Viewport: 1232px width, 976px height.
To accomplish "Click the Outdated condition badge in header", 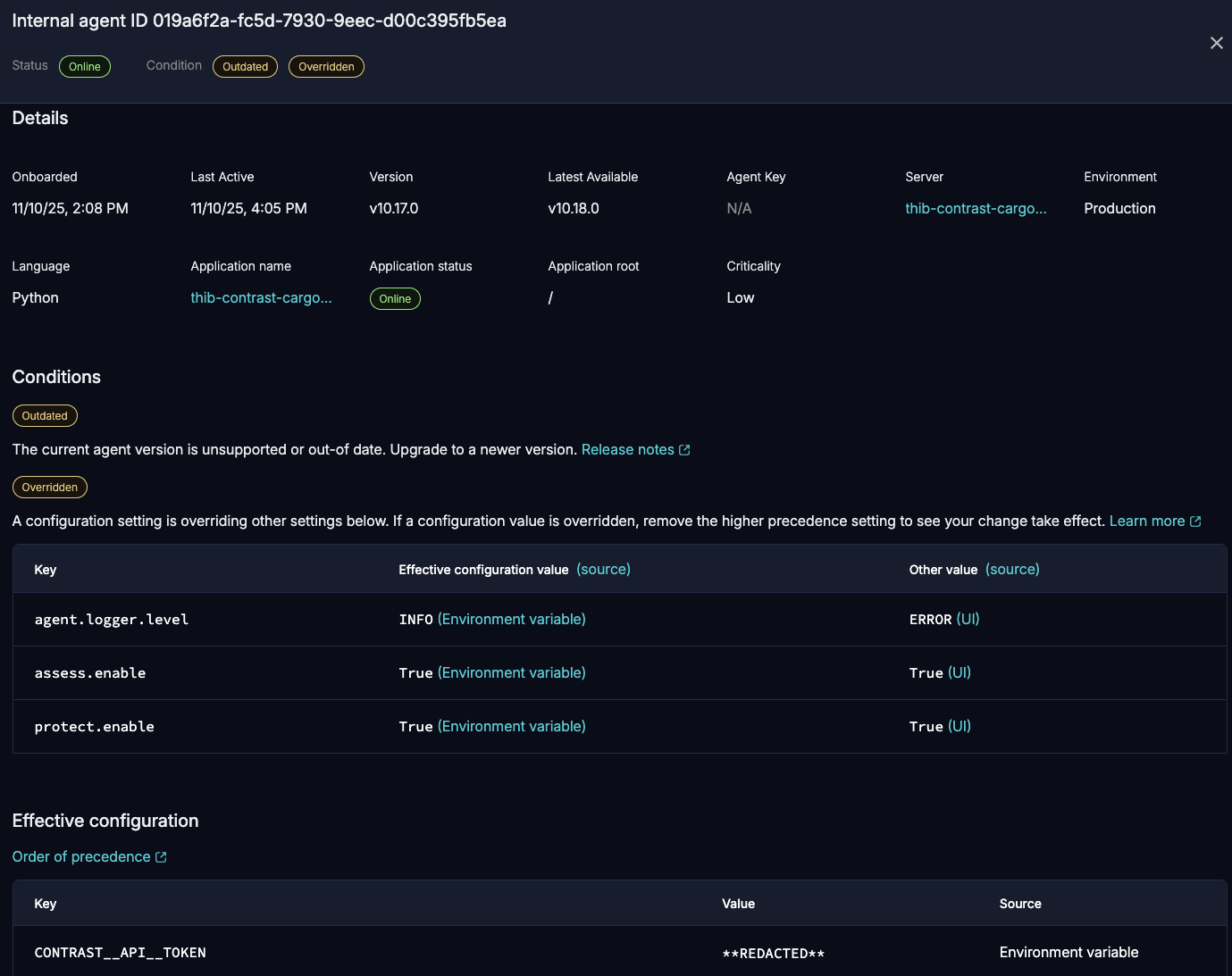I will [245, 66].
